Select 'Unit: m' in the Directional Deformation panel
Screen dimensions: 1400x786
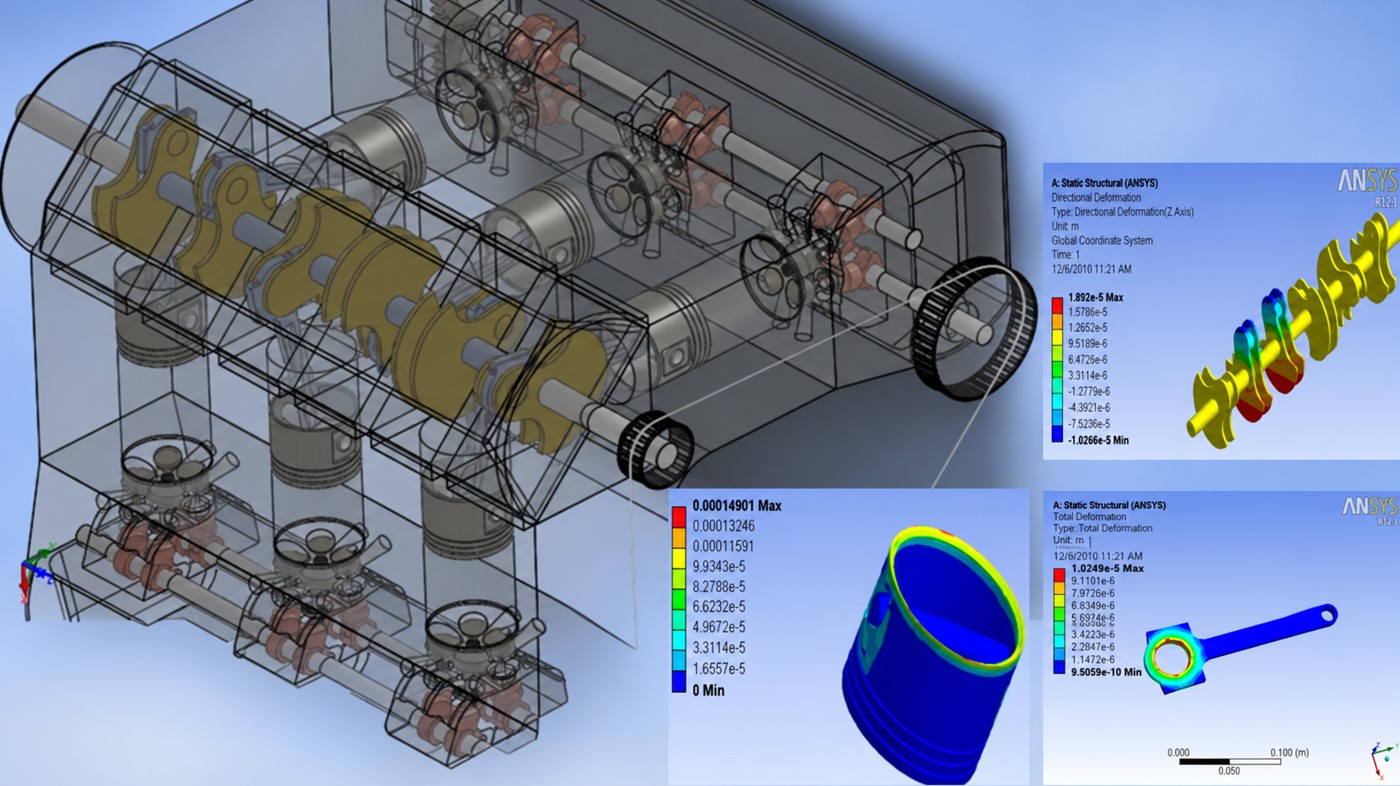[x=1066, y=226]
